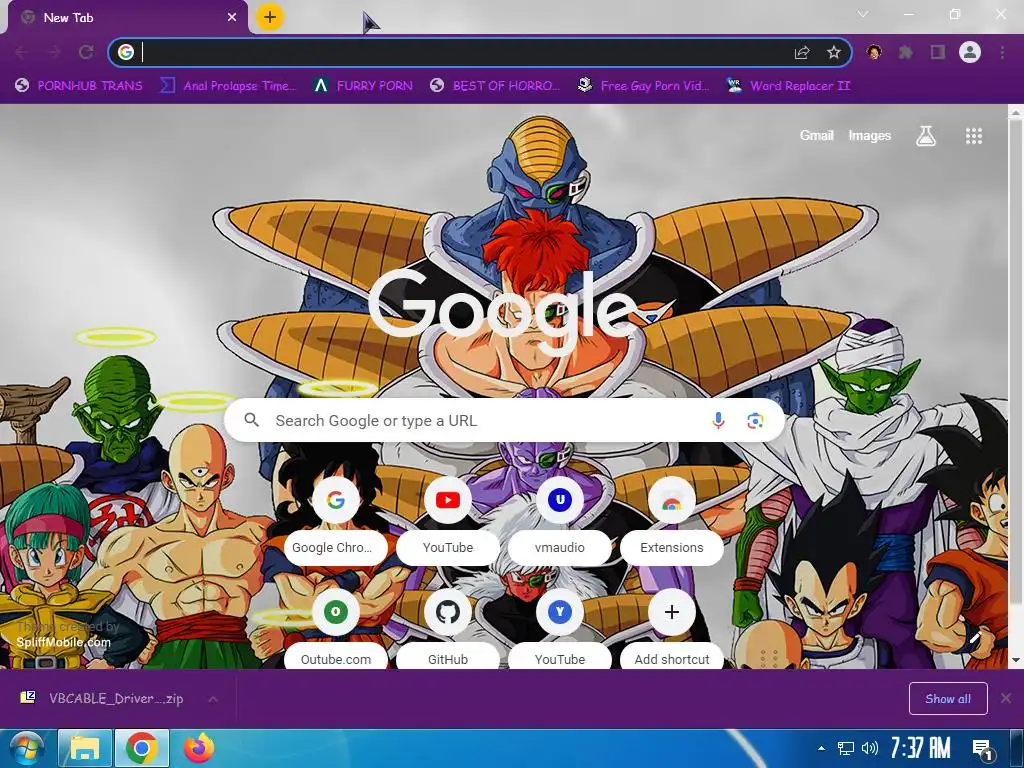Image resolution: width=1024 pixels, height=768 pixels.
Task: Open the Google Chro... shortcut
Action: pyautogui.click(x=336, y=520)
